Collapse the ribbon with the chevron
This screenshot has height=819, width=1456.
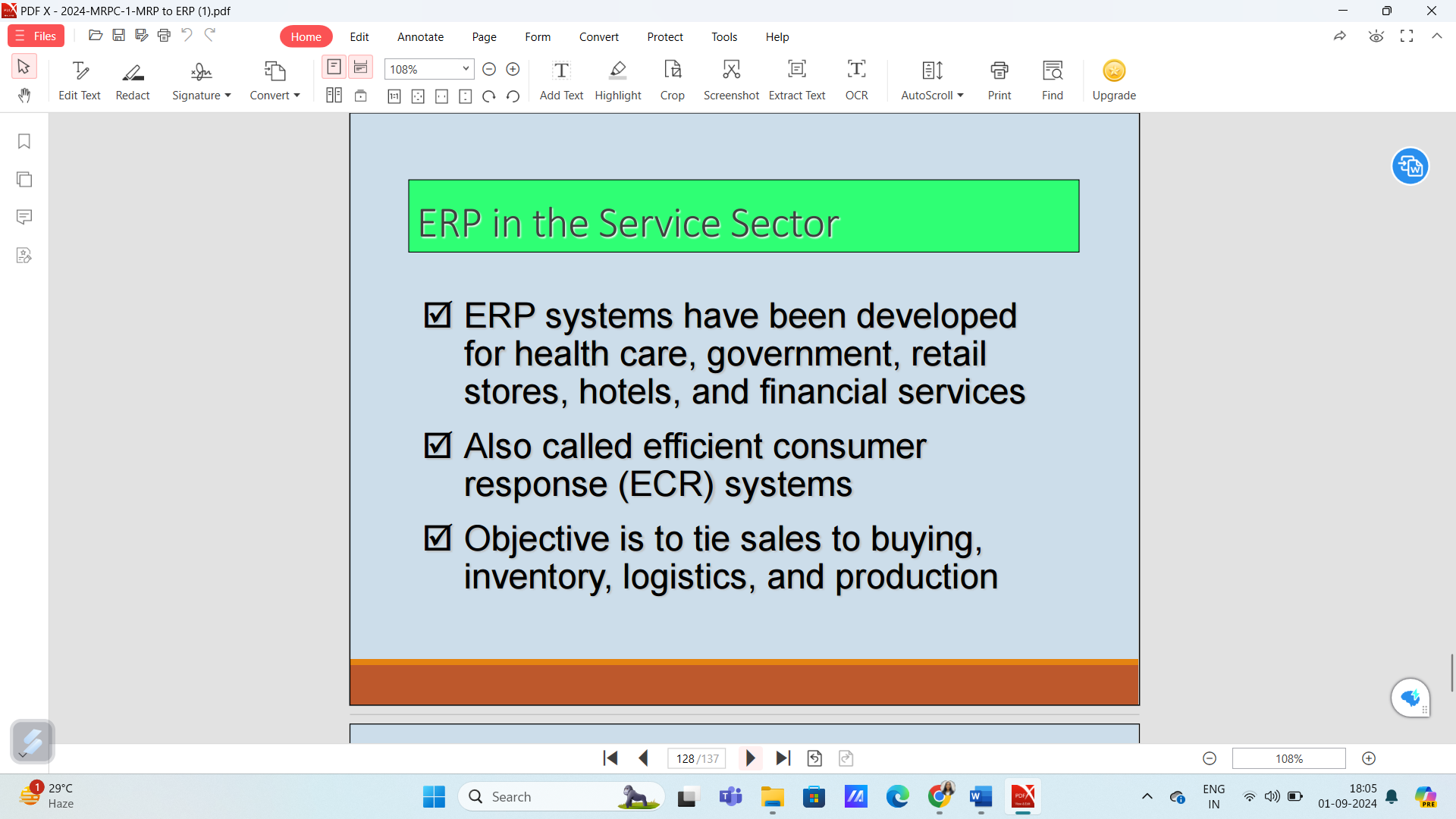point(1437,36)
